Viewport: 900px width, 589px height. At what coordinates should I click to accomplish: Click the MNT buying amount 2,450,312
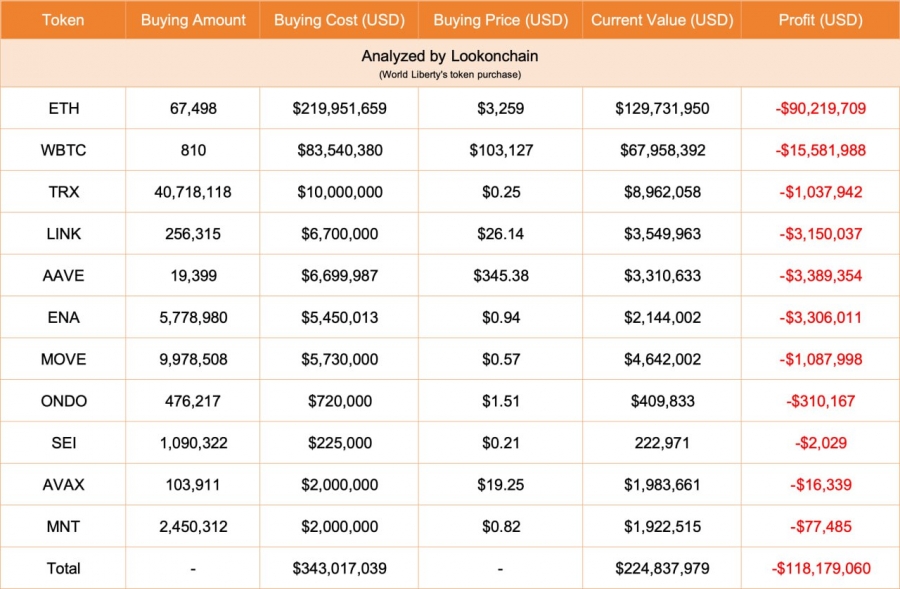[x=193, y=526]
